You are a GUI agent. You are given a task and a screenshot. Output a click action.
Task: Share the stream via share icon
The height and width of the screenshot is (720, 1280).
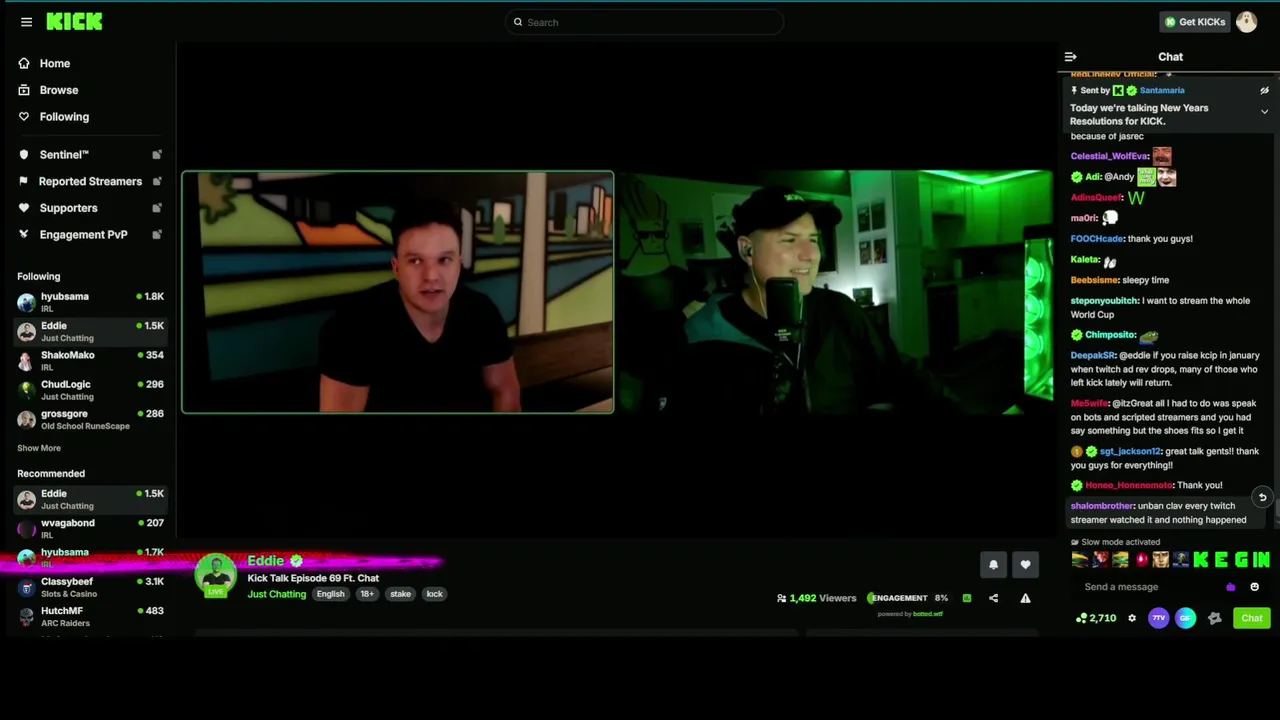(x=993, y=598)
